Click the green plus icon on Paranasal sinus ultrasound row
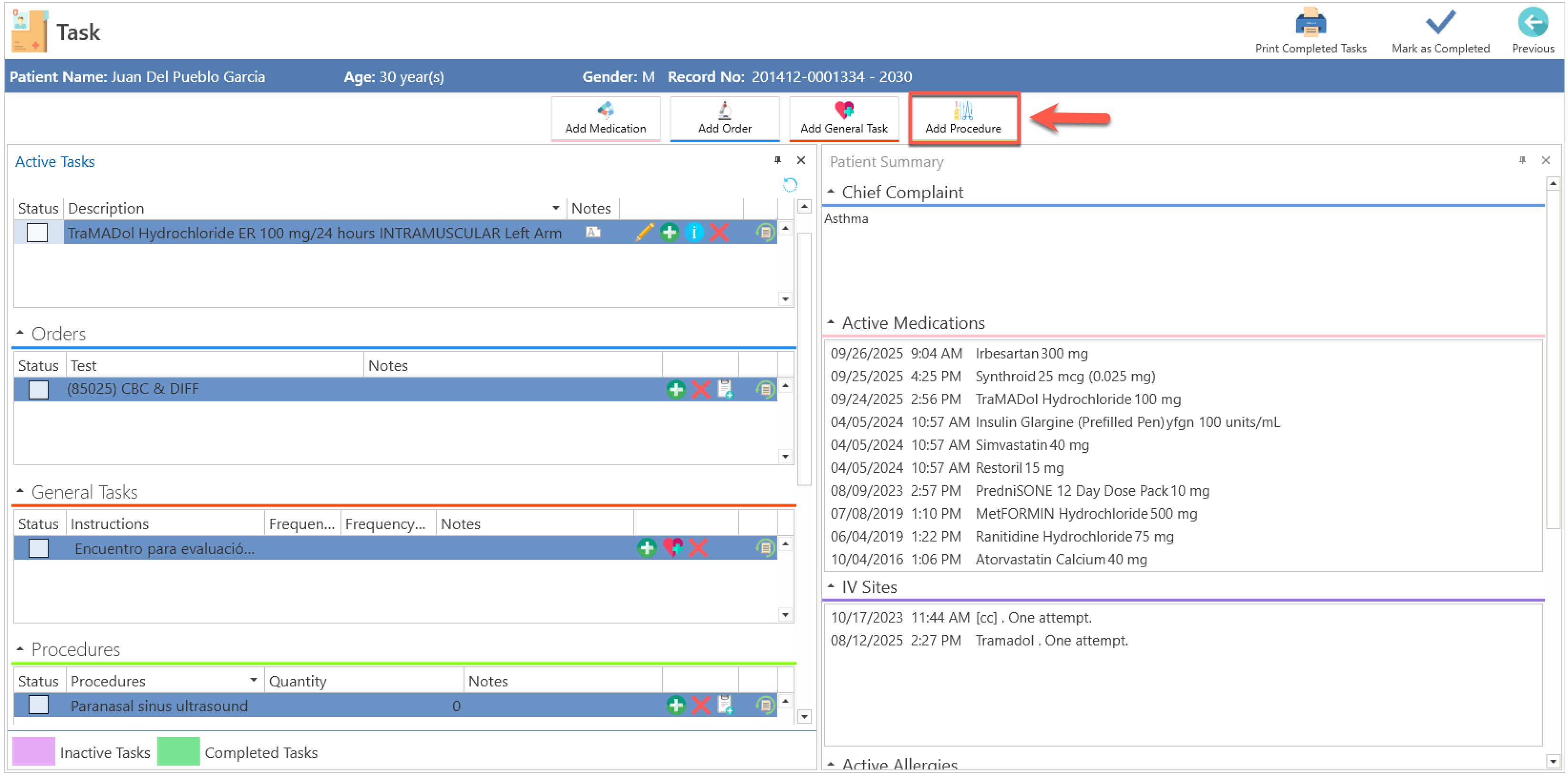The width and height of the screenshot is (1568, 778). coord(676,706)
